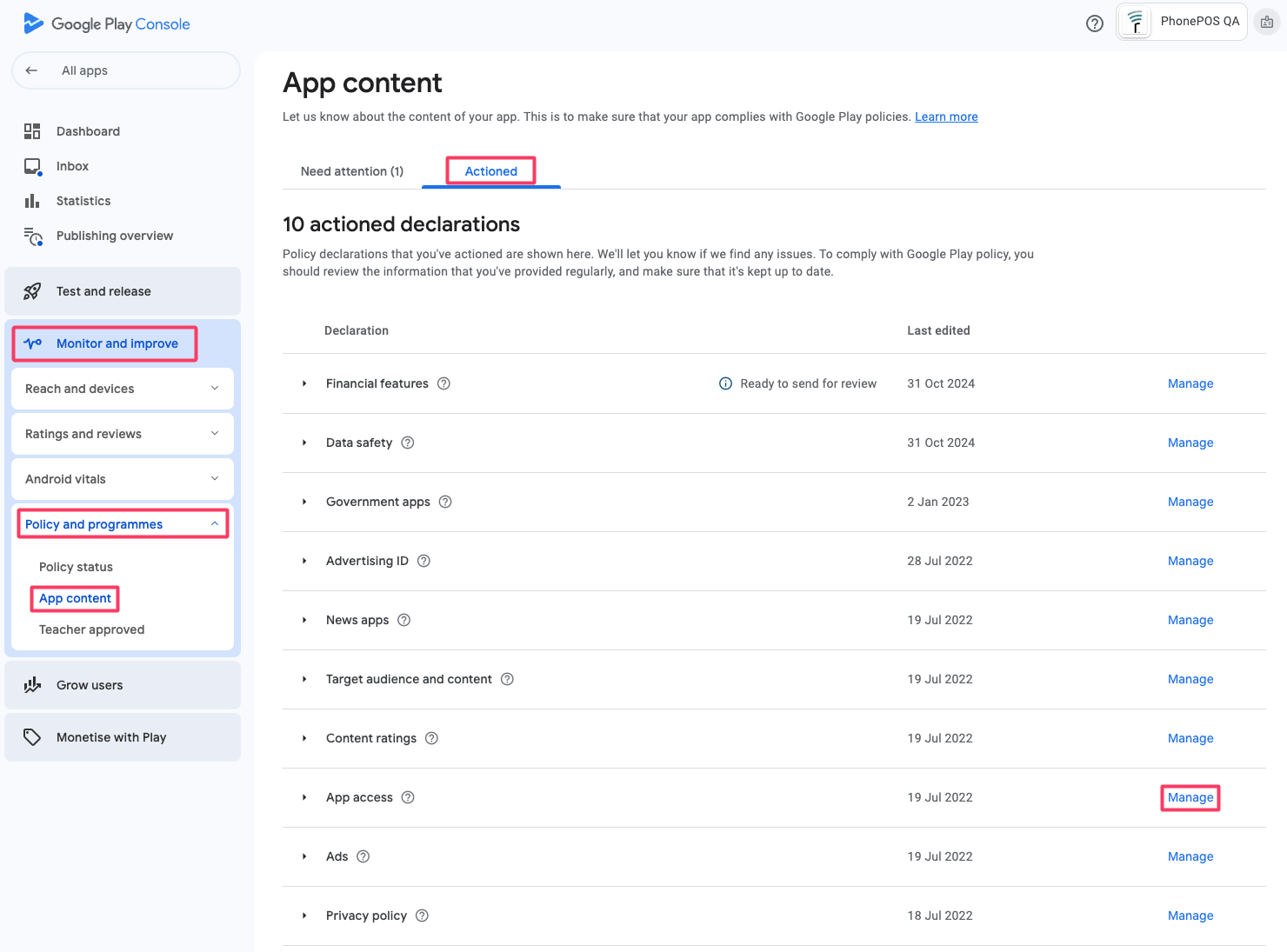The image size is (1287, 952).
Task: Expand the Government apps declaration row
Action: [x=304, y=502]
